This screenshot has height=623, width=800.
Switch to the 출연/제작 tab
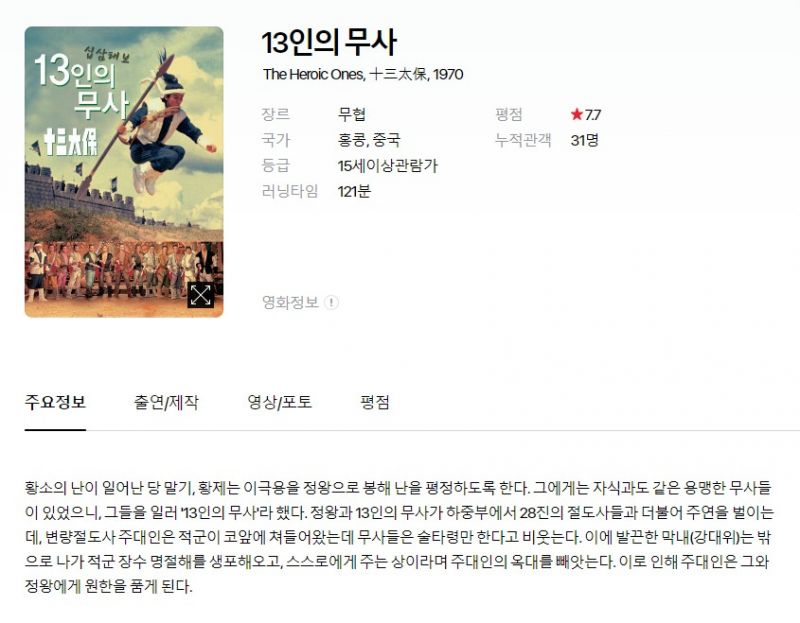tap(166, 402)
